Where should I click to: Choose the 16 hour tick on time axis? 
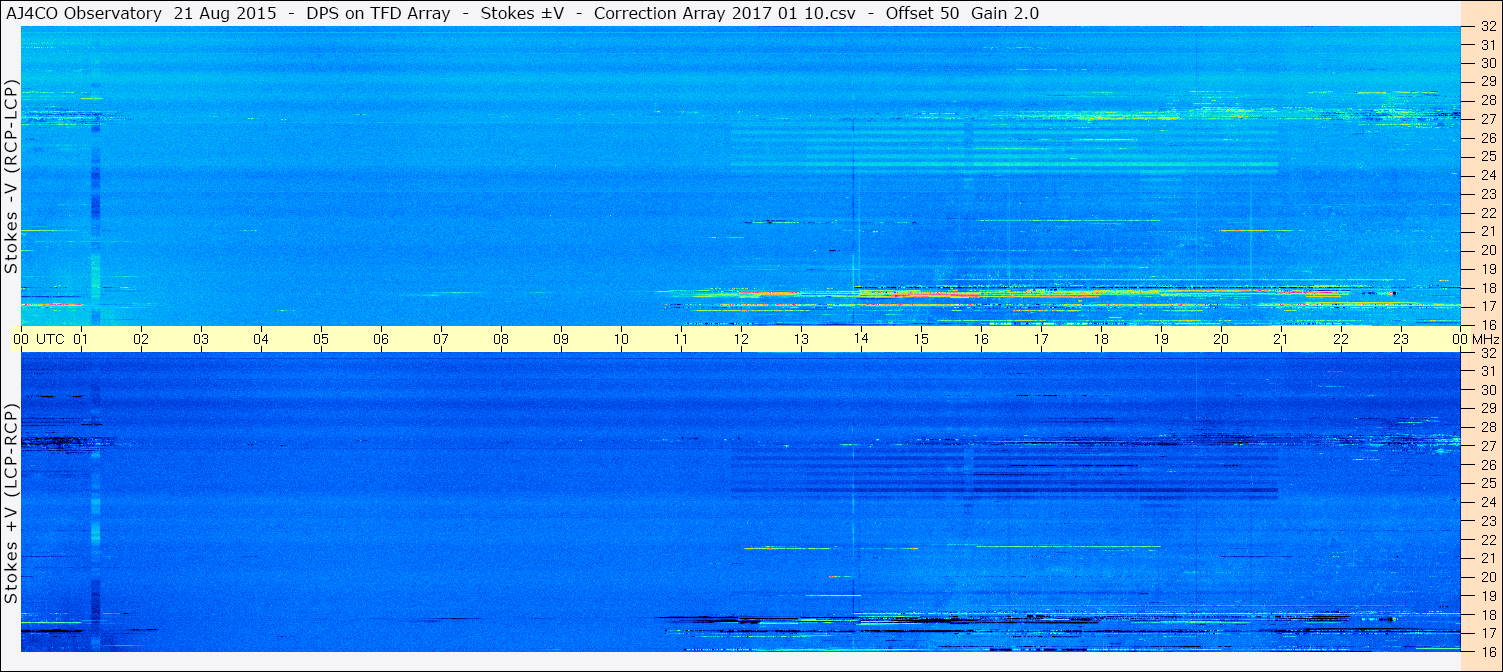pyautogui.click(x=981, y=339)
